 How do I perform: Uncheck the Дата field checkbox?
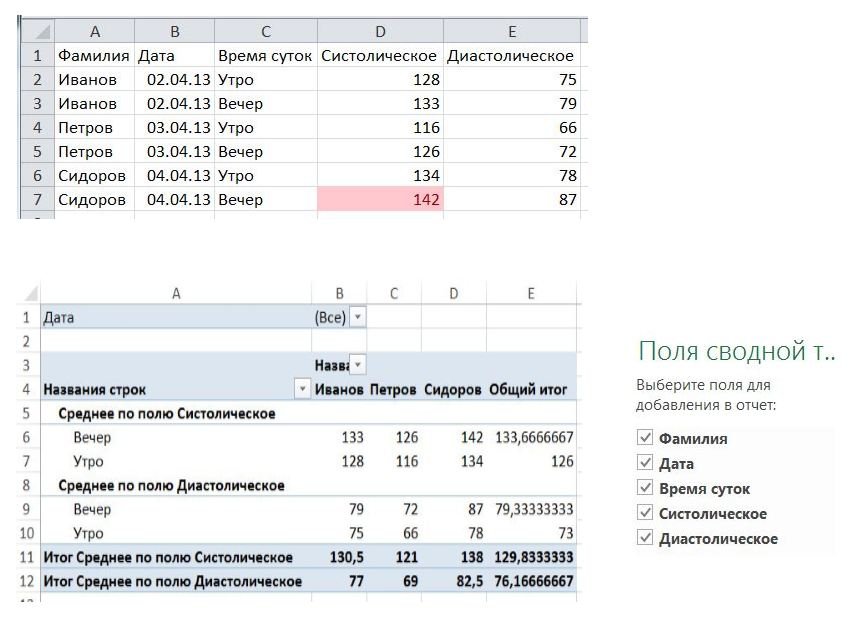[645, 463]
